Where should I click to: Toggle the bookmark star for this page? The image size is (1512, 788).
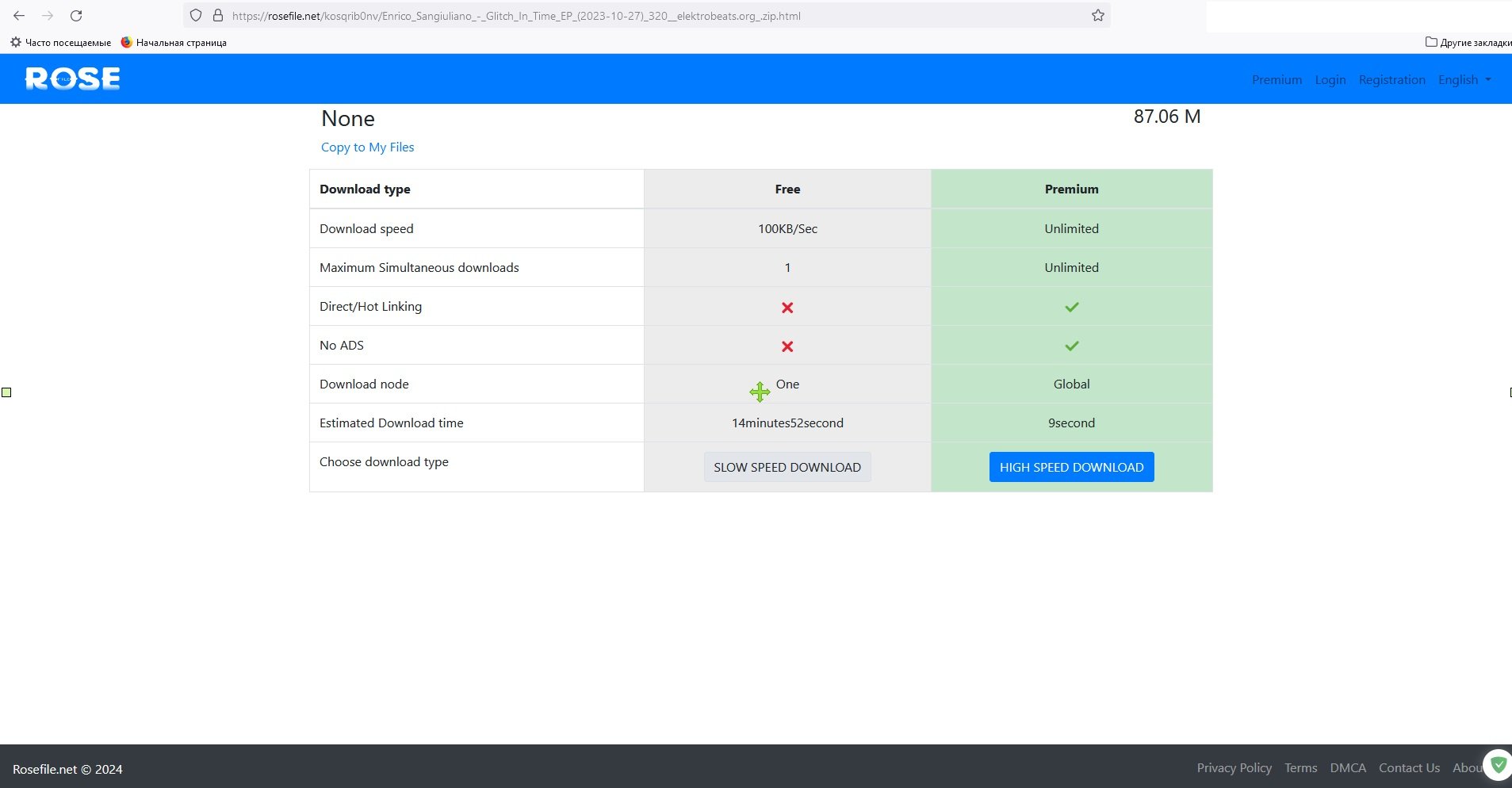point(1097,15)
